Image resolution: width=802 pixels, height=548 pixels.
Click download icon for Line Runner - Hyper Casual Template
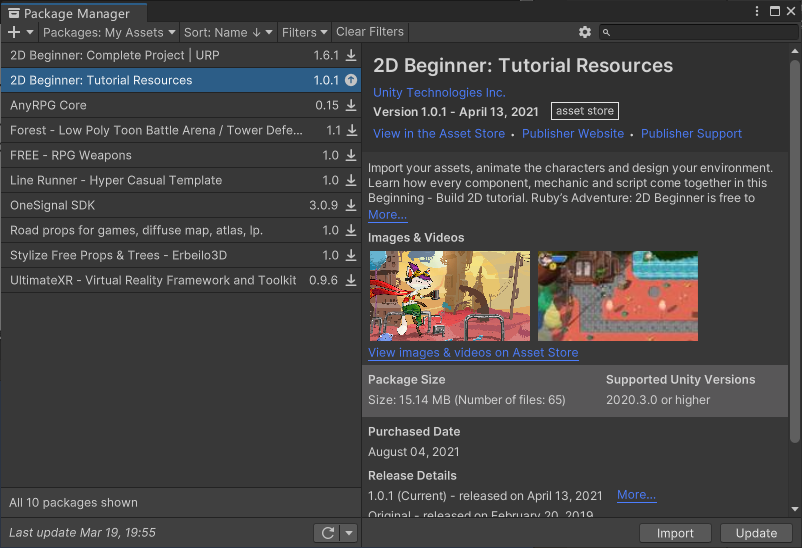tap(351, 180)
